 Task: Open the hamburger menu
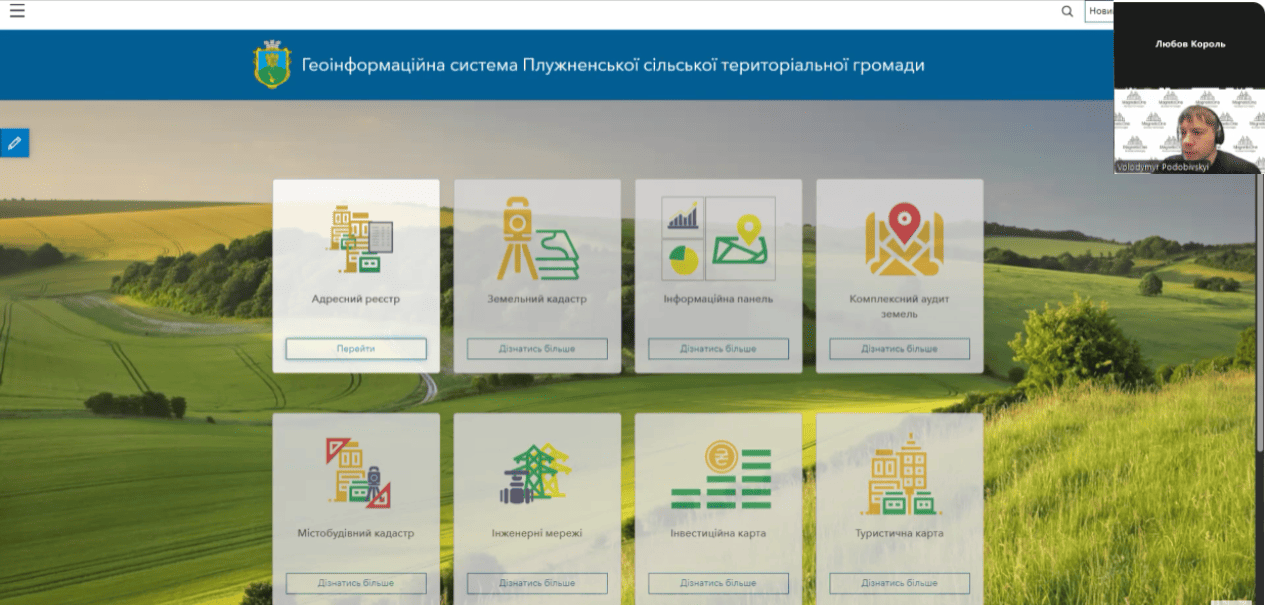(17, 12)
